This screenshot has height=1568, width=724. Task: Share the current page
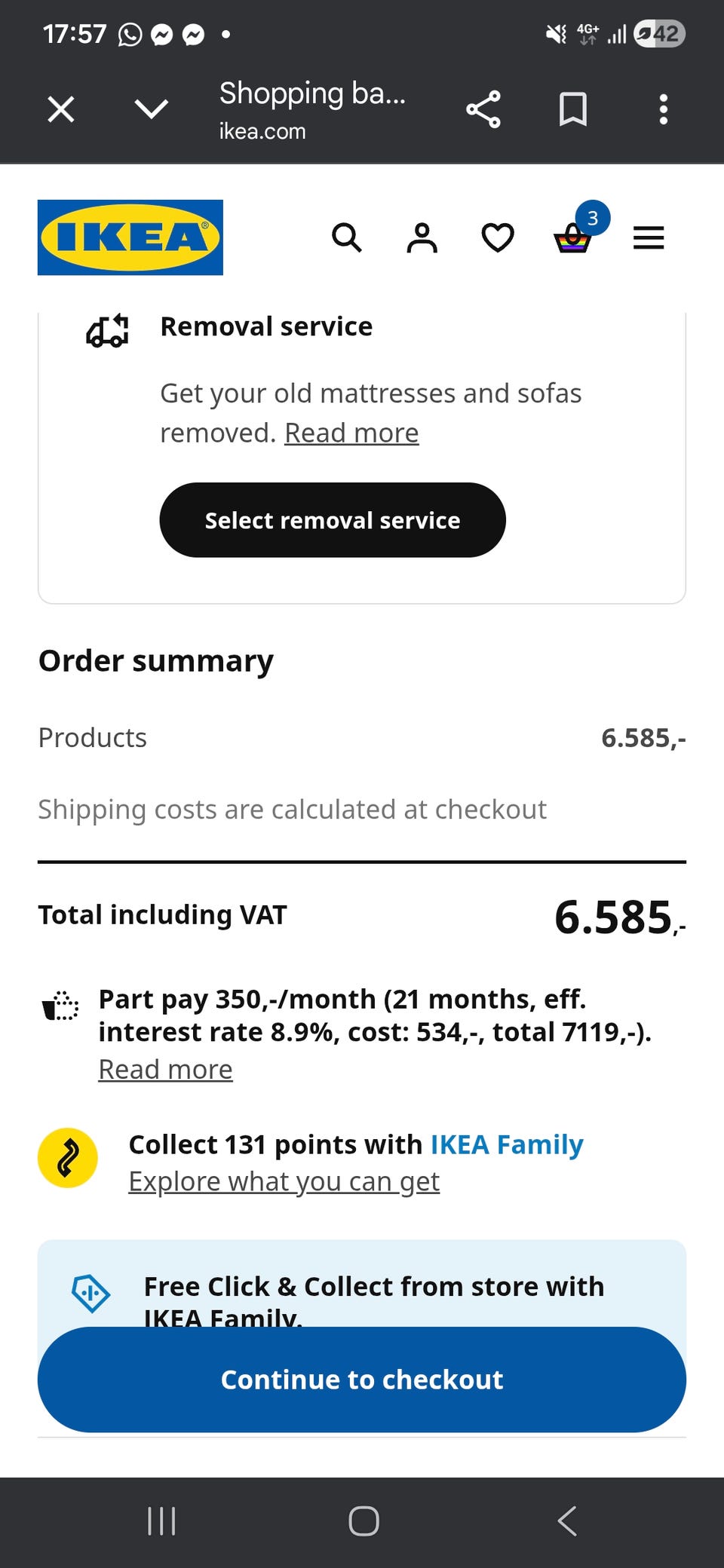tap(483, 109)
